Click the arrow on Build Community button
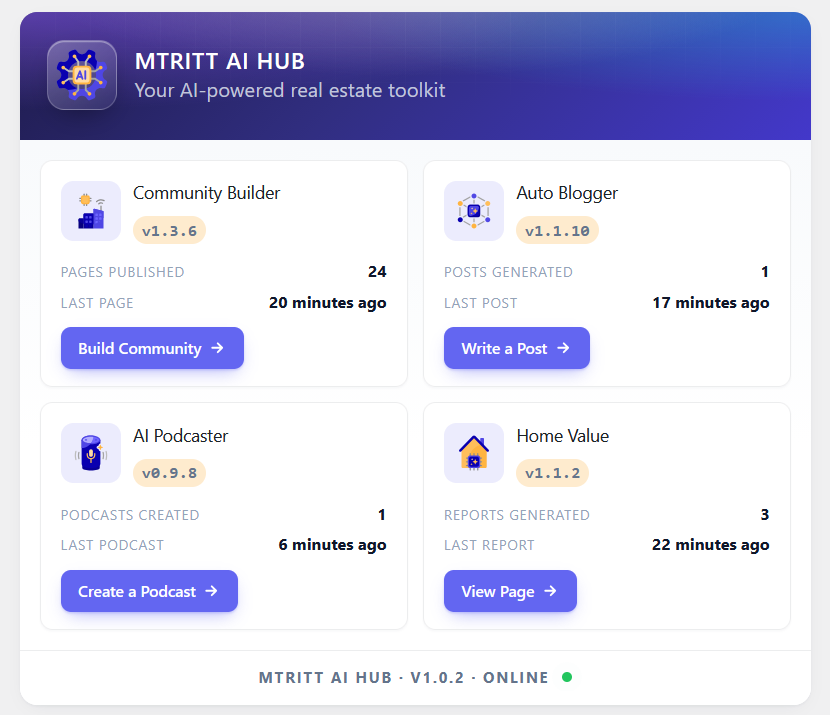The width and height of the screenshot is (830, 715). [x=217, y=348]
